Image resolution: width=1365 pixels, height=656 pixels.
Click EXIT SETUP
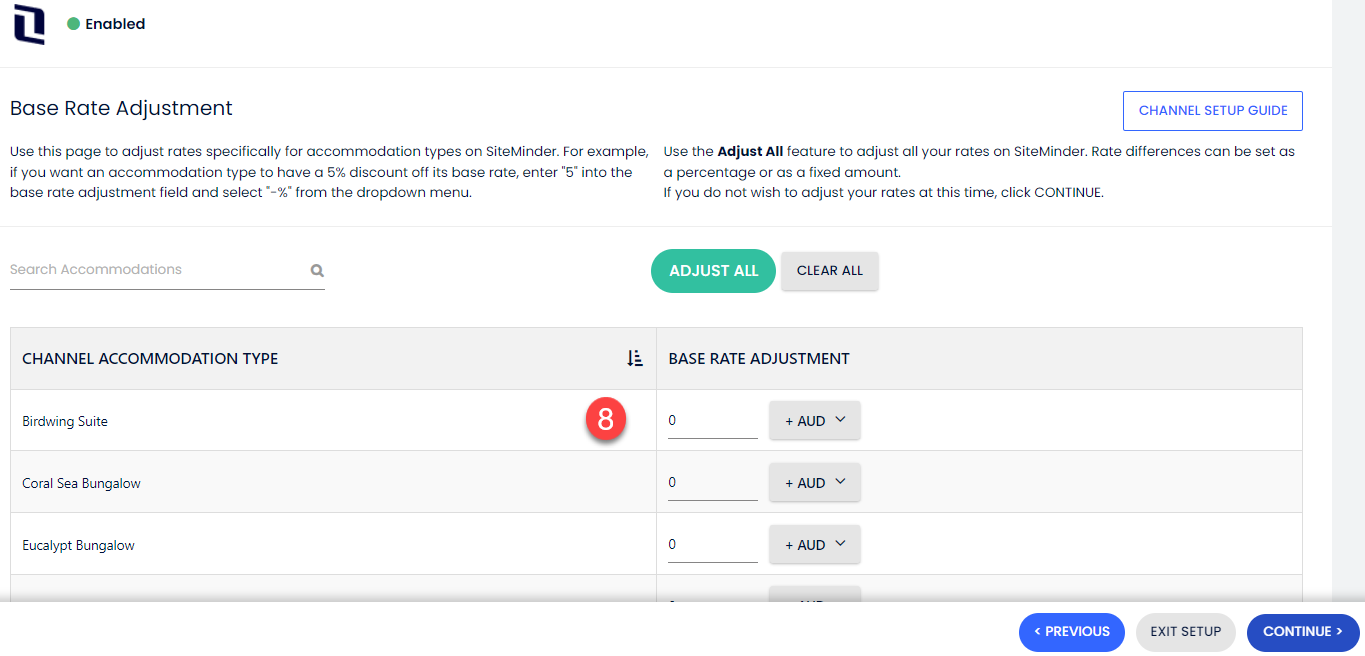1185,631
